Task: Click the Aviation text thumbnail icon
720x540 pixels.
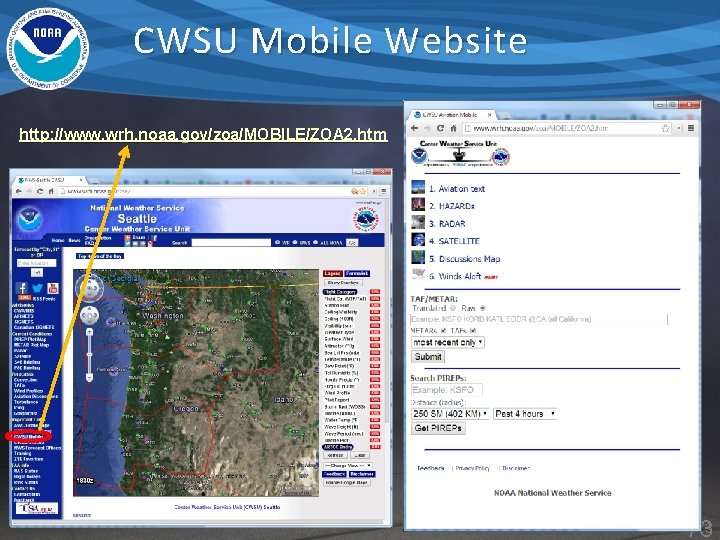Action: point(418,188)
